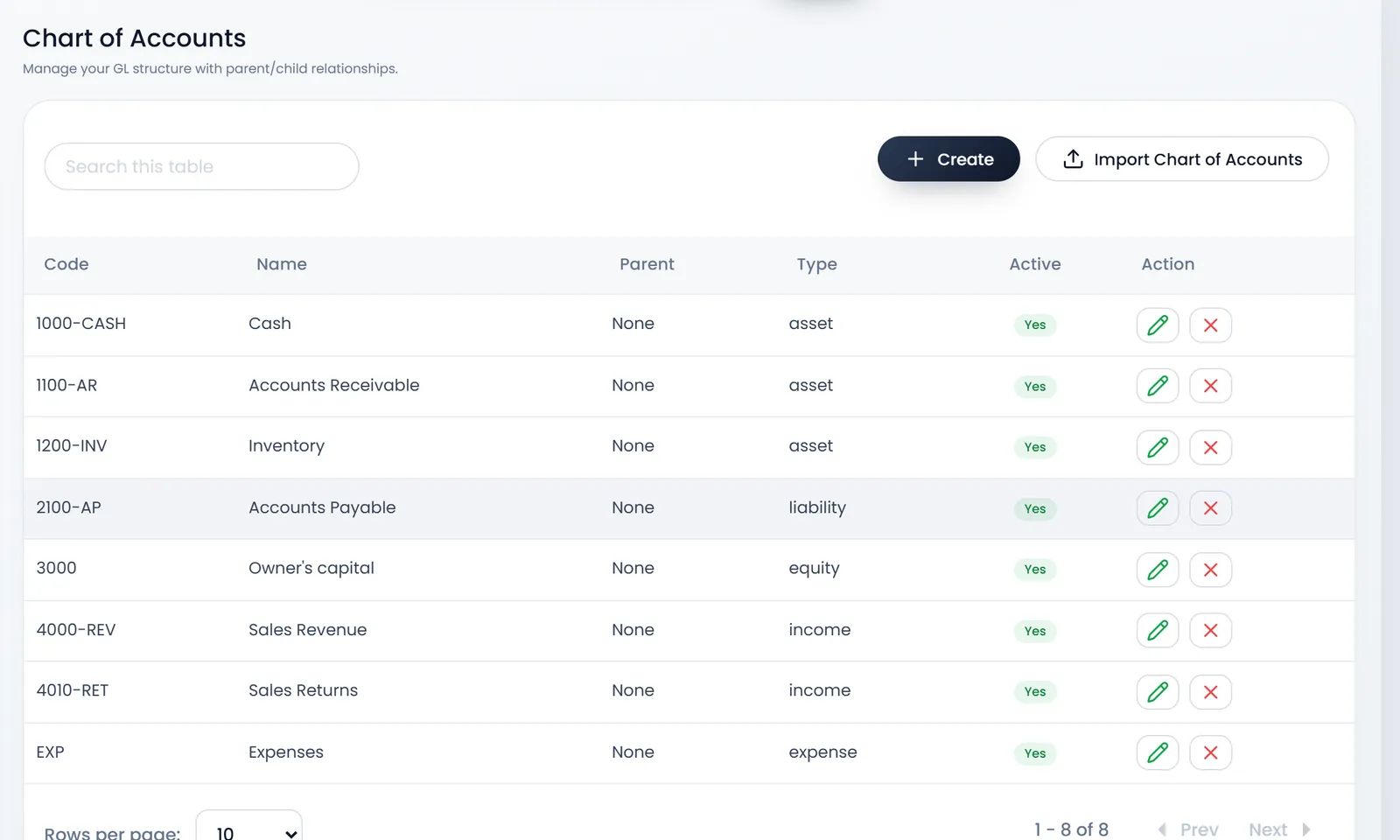Click the 1 - 8 of 8 pagination text

point(1071,829)
